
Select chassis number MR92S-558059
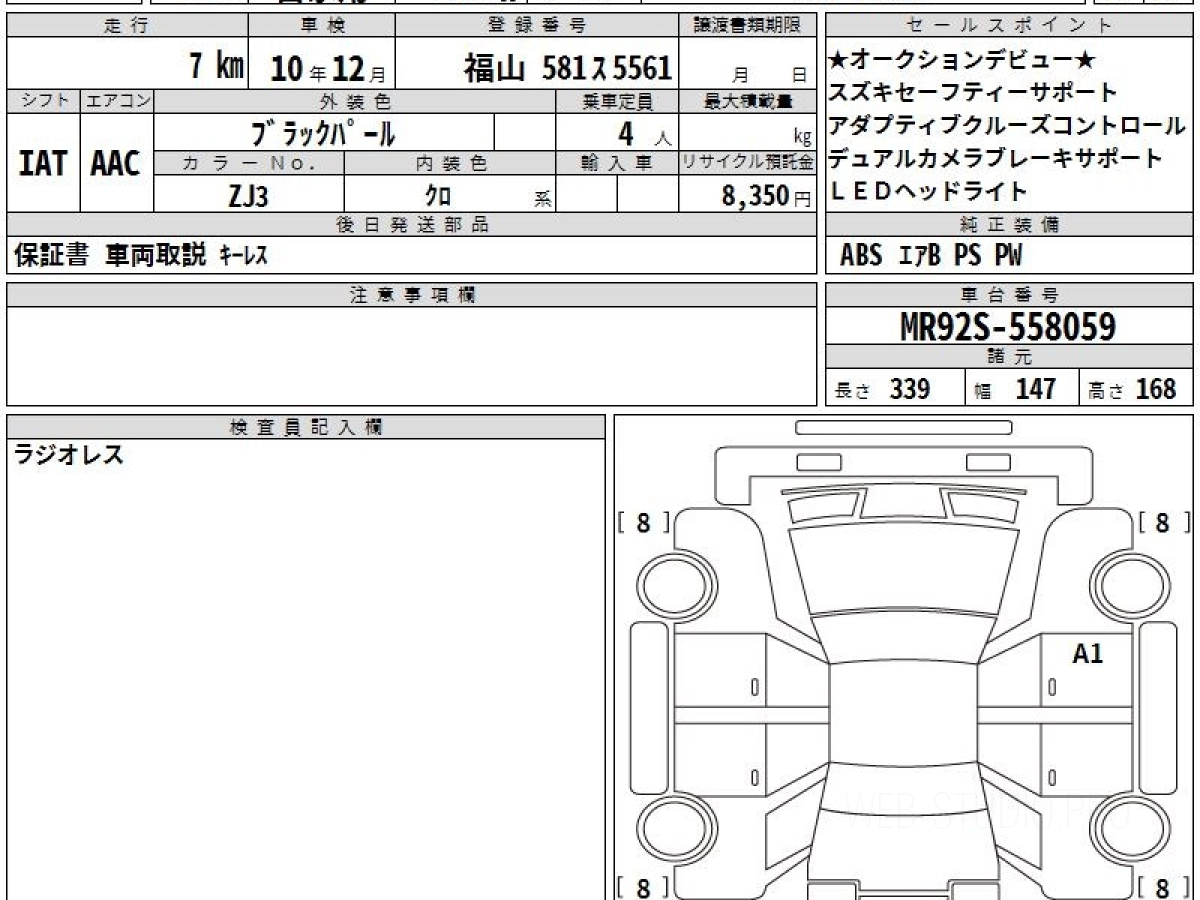1008,326
